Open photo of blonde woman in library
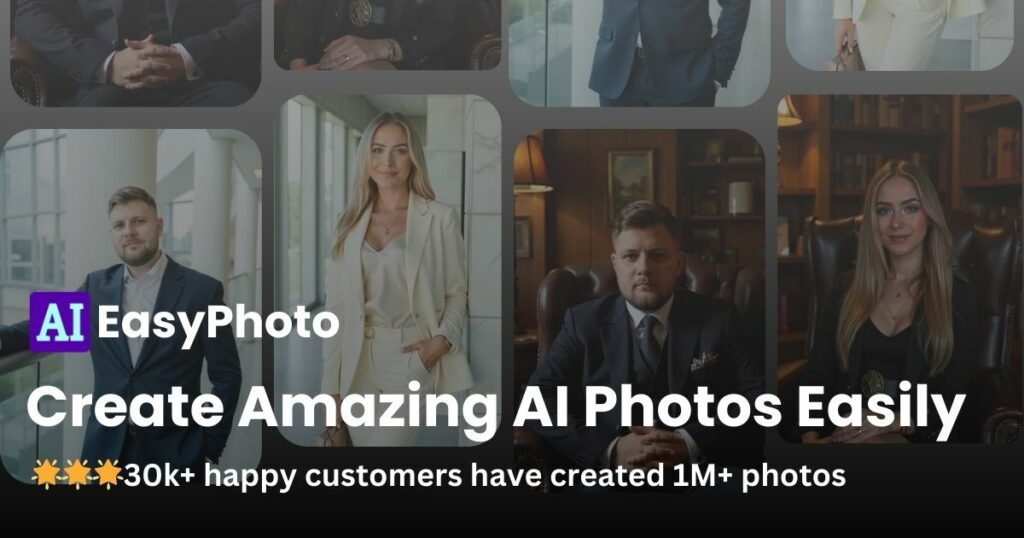Screen dimensions: 1024x538 pos(900,269)
